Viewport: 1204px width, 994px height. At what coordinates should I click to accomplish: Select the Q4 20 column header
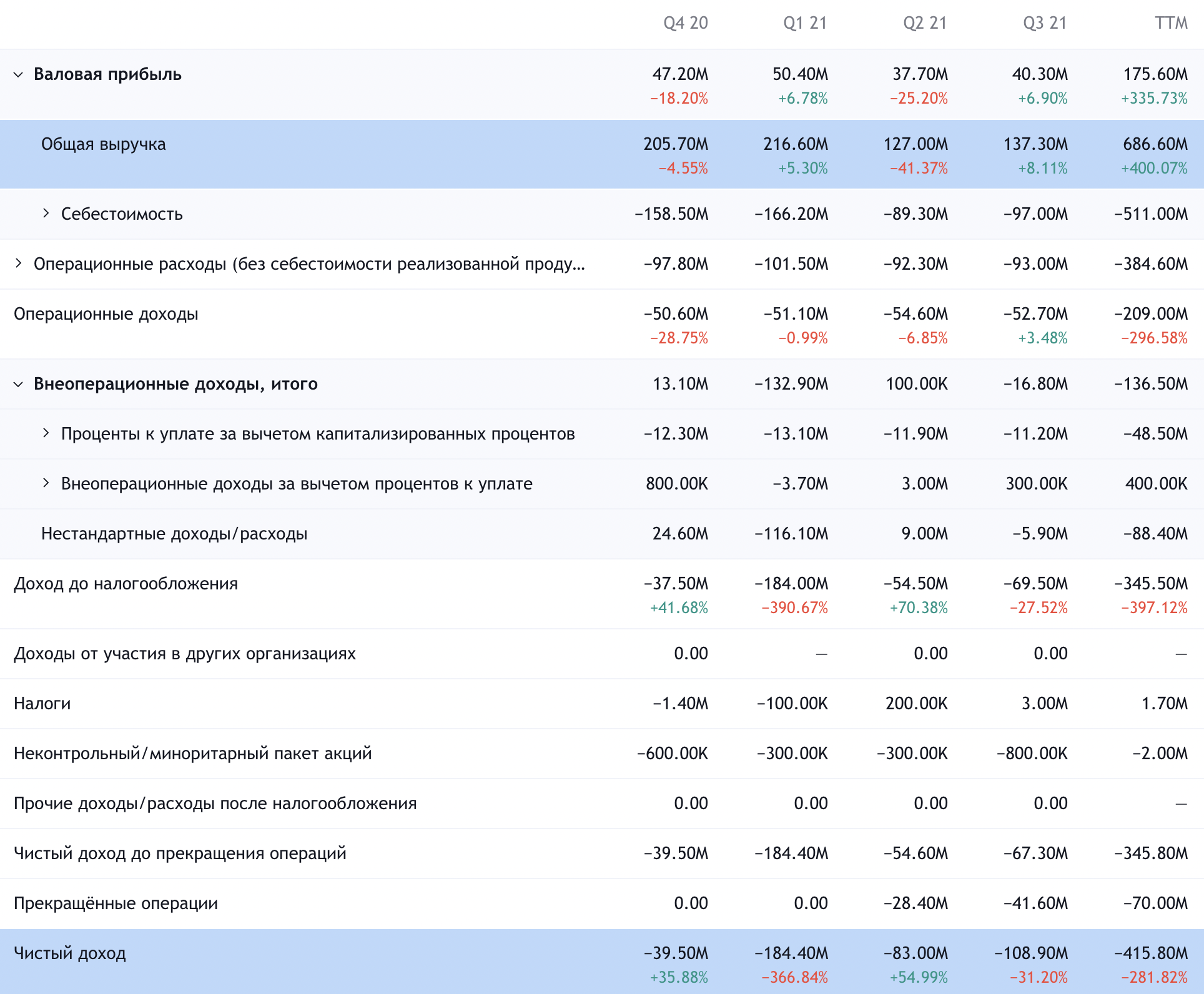point(686,23)
